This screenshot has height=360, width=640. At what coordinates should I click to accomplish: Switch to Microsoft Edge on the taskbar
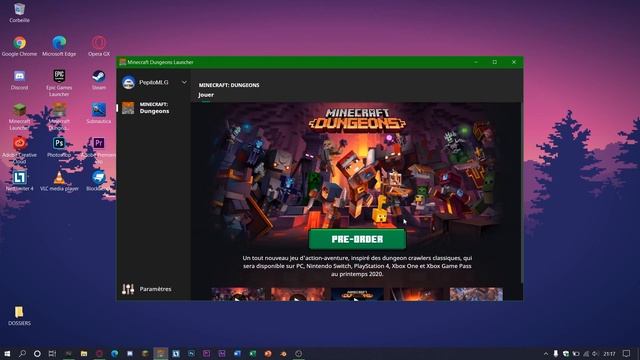115,353
